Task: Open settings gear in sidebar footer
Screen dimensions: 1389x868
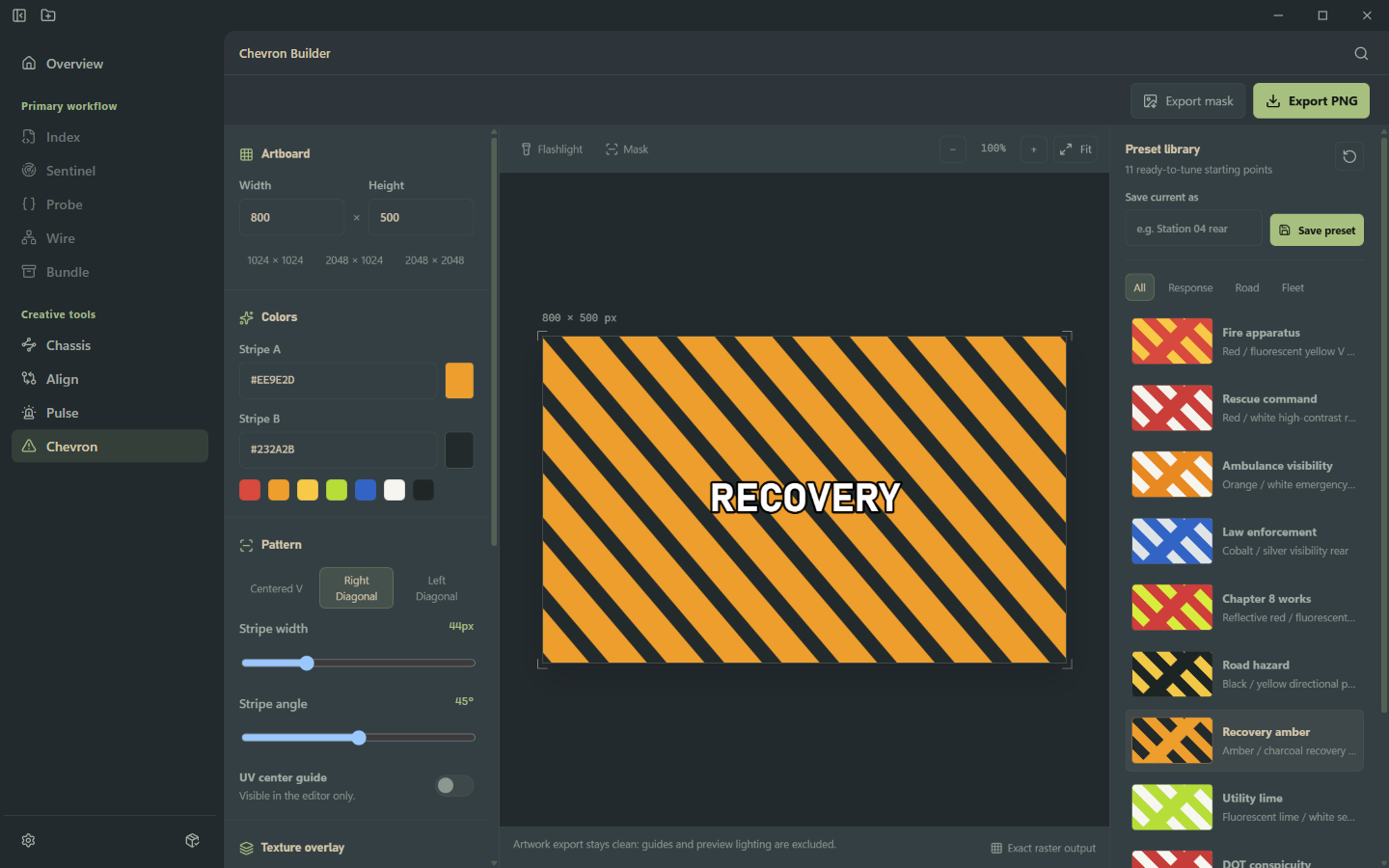Action: tap(29, 840)
